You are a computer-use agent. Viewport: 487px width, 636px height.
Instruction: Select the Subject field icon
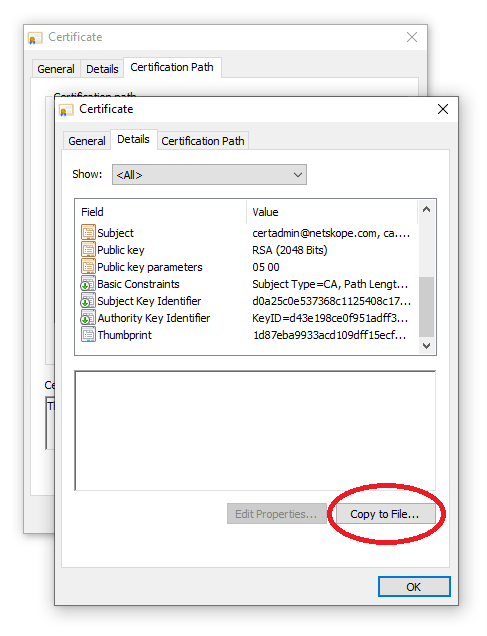[x=88, y=233]
